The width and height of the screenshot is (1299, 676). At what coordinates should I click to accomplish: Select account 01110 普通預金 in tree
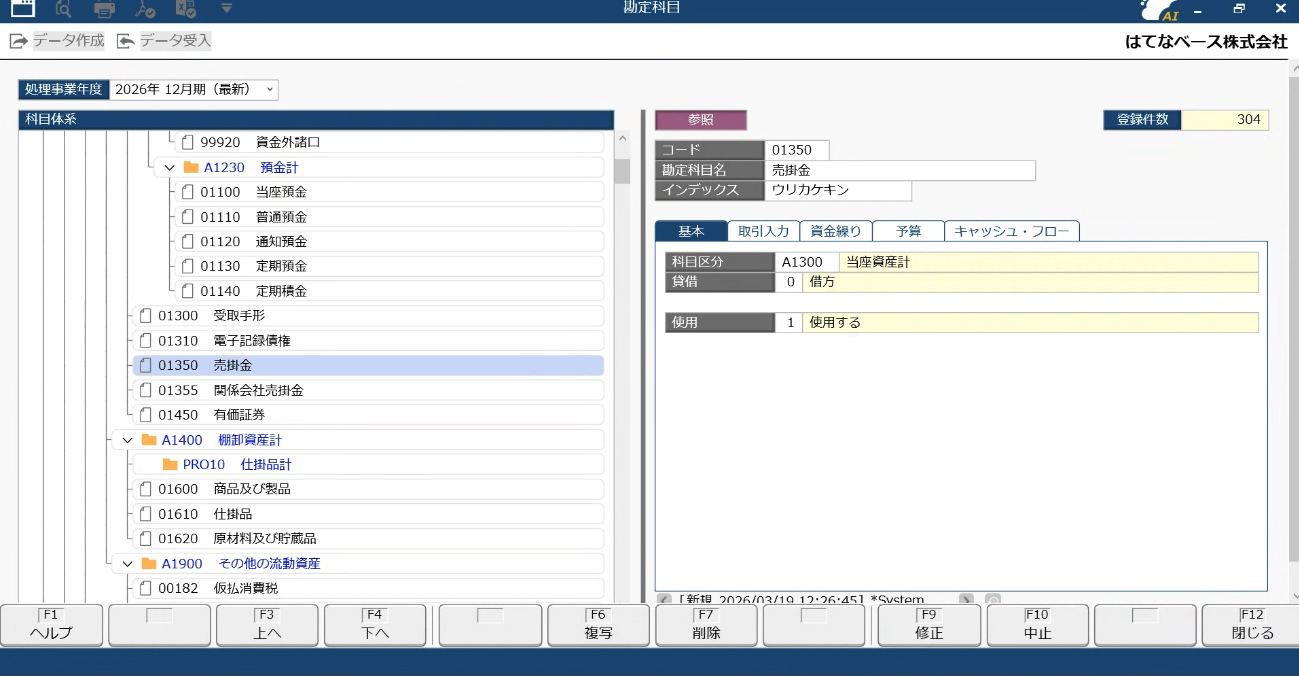tap(390, 217)
